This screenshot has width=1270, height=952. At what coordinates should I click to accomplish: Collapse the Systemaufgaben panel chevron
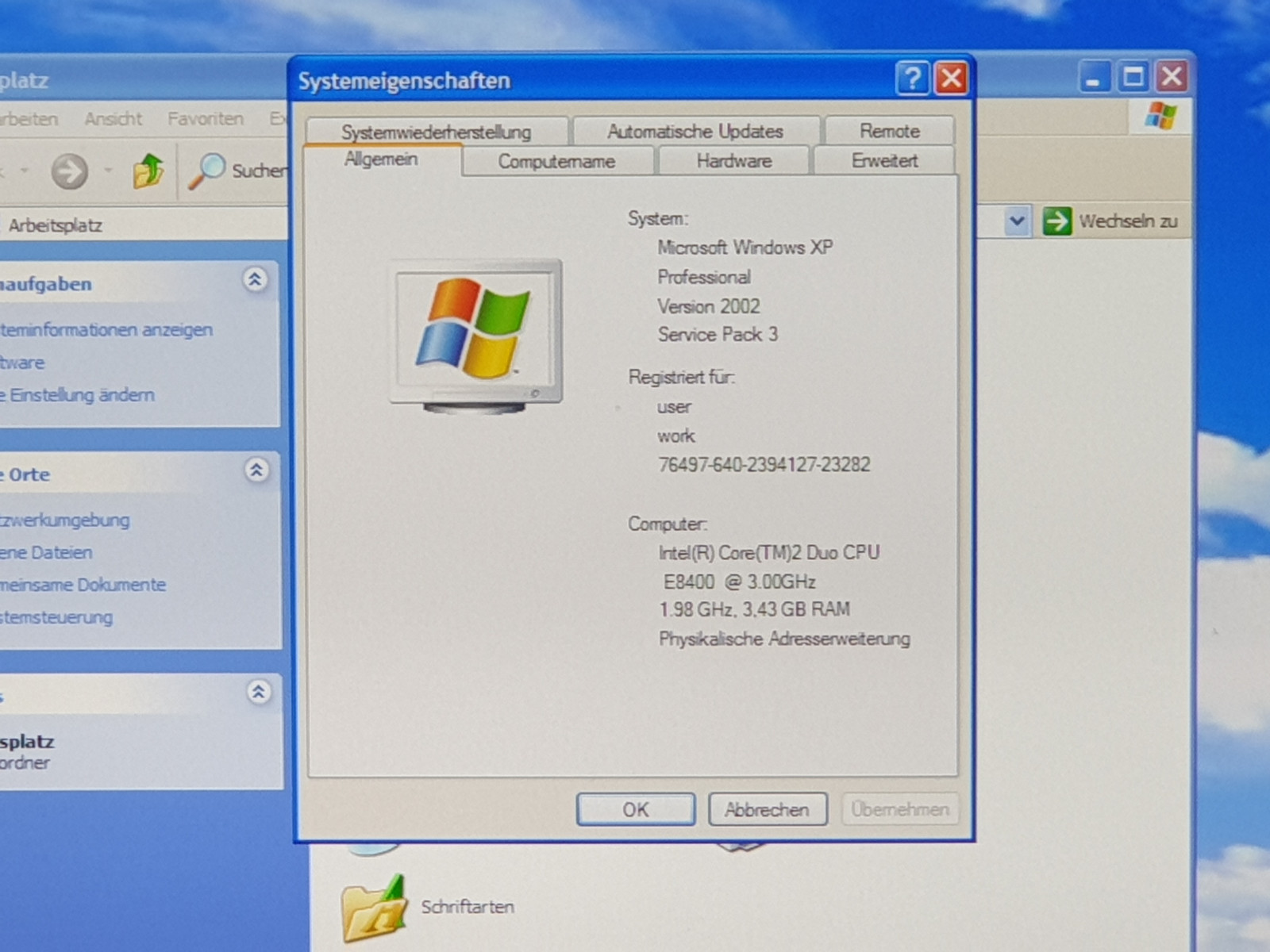pos(255,280)
